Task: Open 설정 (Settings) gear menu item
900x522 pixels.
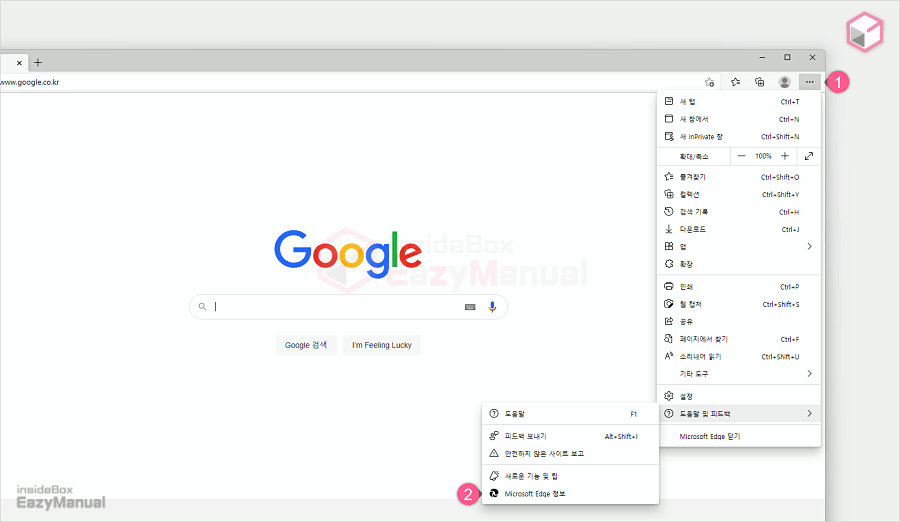Action: (x=739, y=396)
